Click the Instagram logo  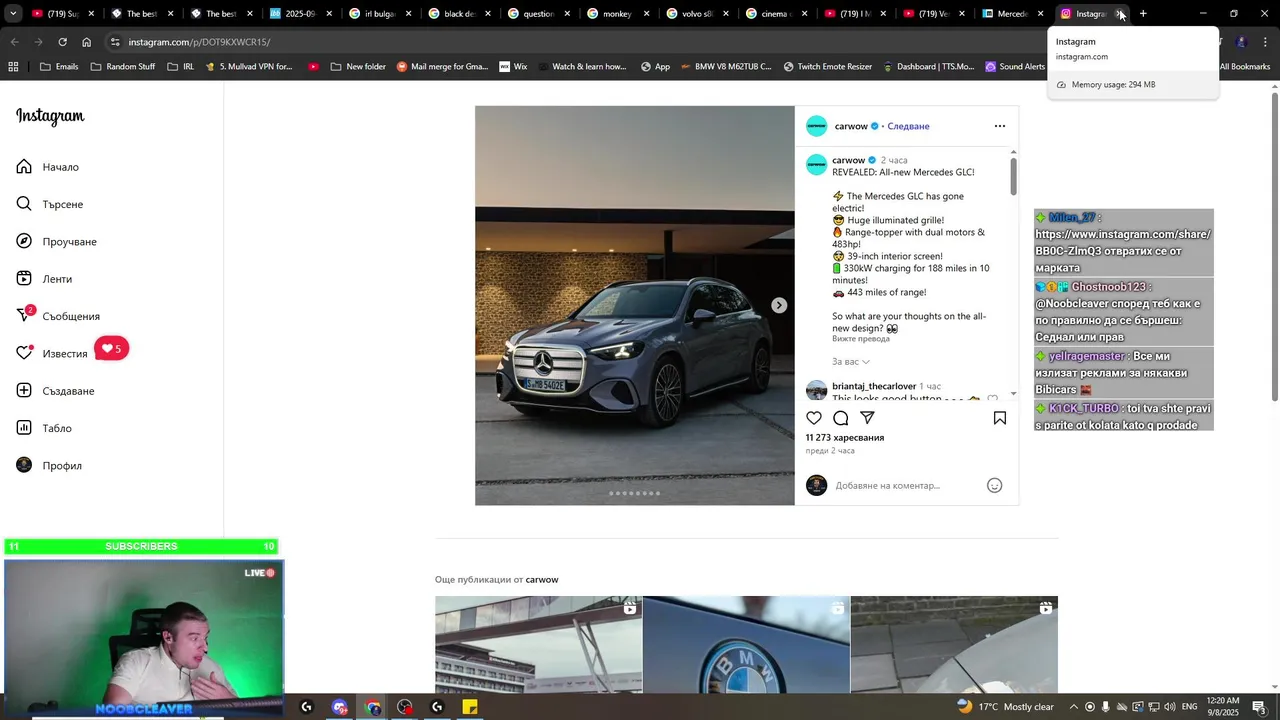pos(50,117)
